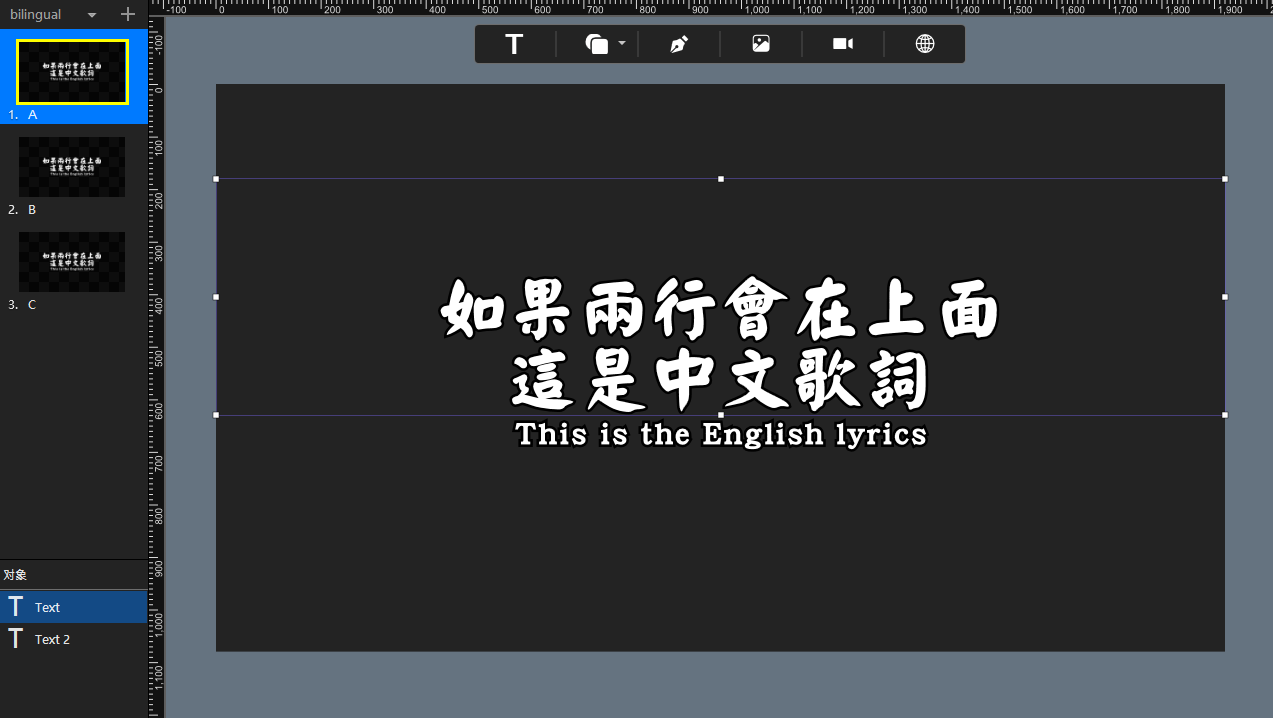Click the English lyrics text on the canvas

pos(720,434)
